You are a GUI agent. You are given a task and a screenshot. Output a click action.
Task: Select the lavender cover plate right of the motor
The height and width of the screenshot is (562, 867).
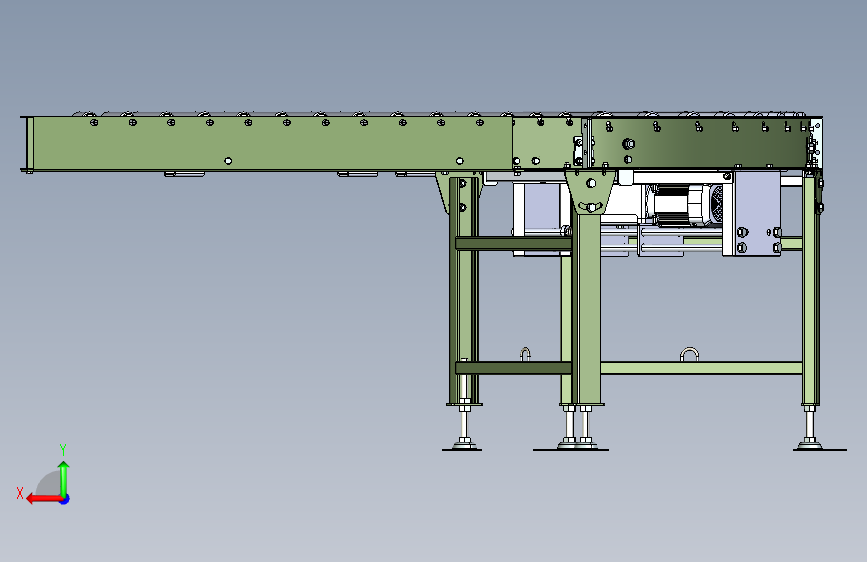click(x=756, y=213)
